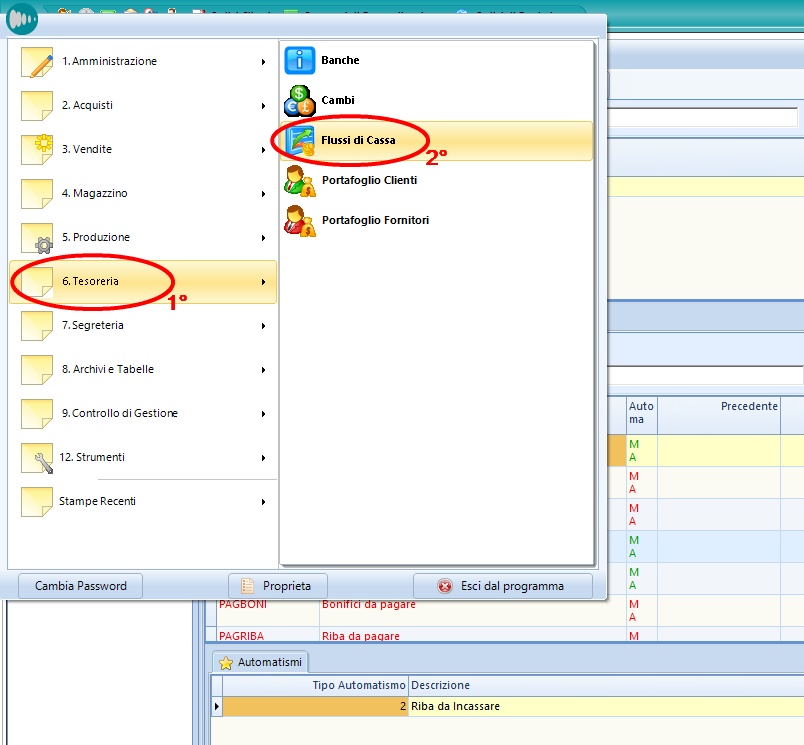Expand the 2. Acquisti submenu arrow
804x745 pixels.
pos(264,106)
